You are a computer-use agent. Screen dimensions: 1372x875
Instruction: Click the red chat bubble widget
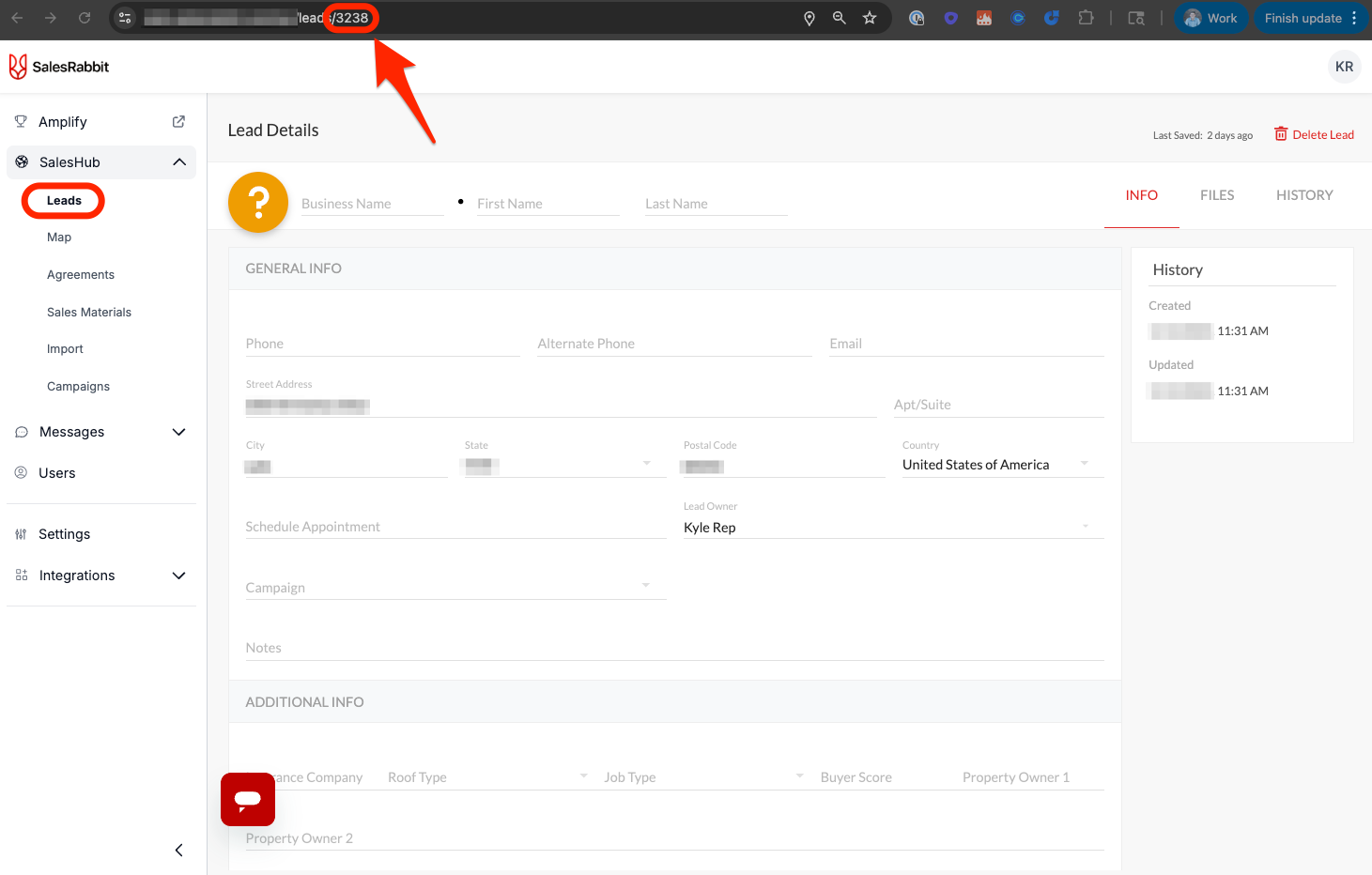[x=248, y=799]
